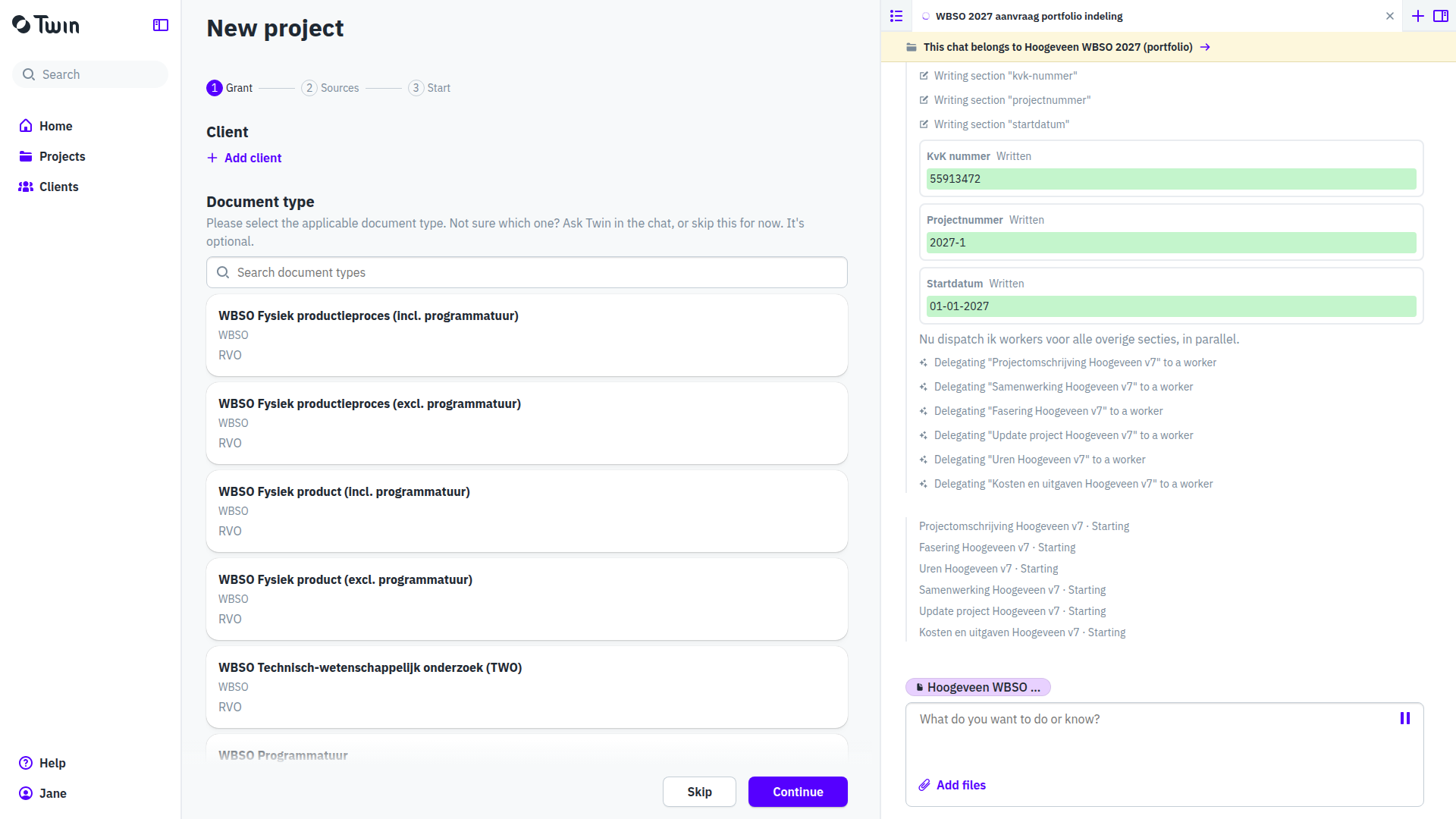Open the Home page

click(x=45, y=126)
